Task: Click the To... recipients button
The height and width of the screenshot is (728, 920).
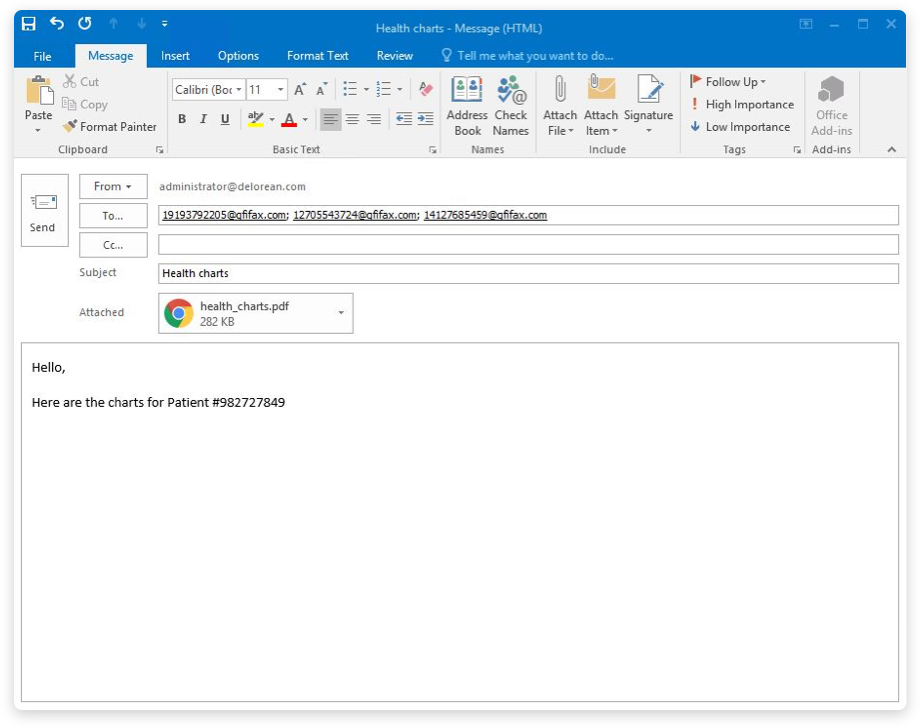Action: point(113,215)
